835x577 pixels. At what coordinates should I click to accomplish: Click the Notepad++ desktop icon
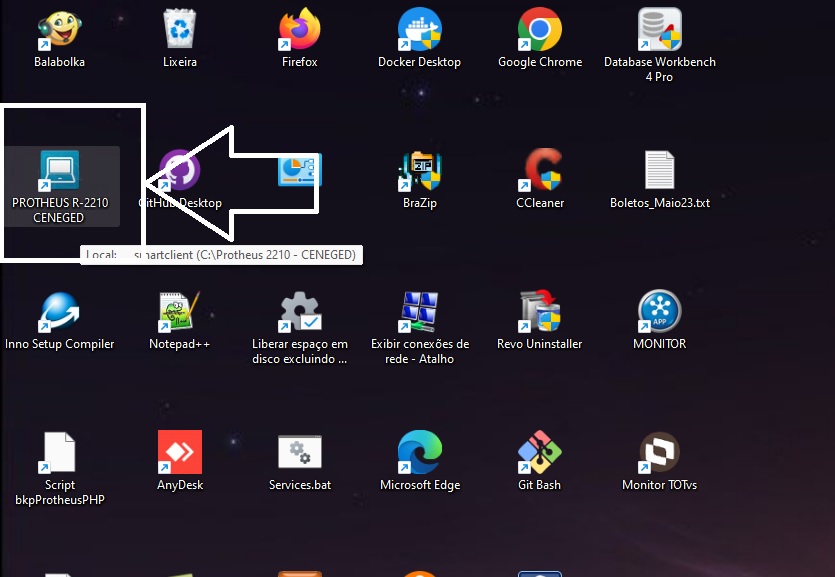[x=180, y=313]
